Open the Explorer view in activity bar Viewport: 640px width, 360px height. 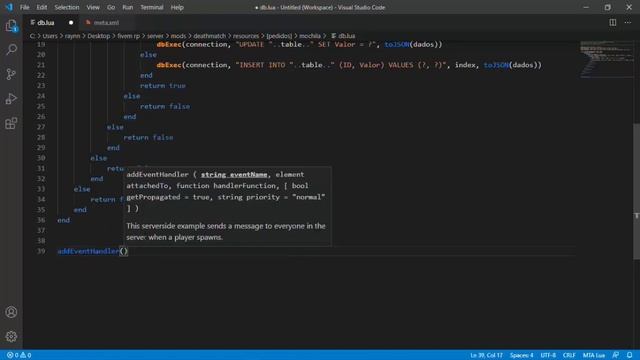point(11,26)
